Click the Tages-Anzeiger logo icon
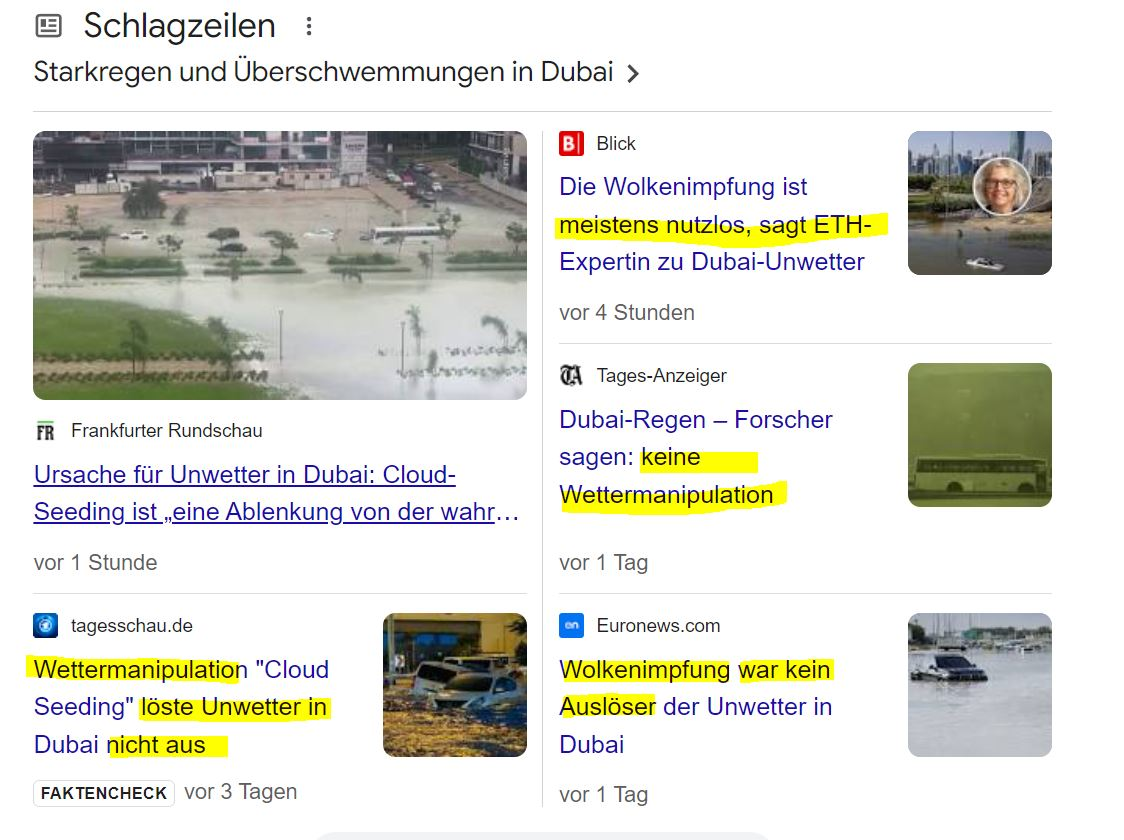The height and width of the screenshot is (840, 1124). [x=571, y=376]
